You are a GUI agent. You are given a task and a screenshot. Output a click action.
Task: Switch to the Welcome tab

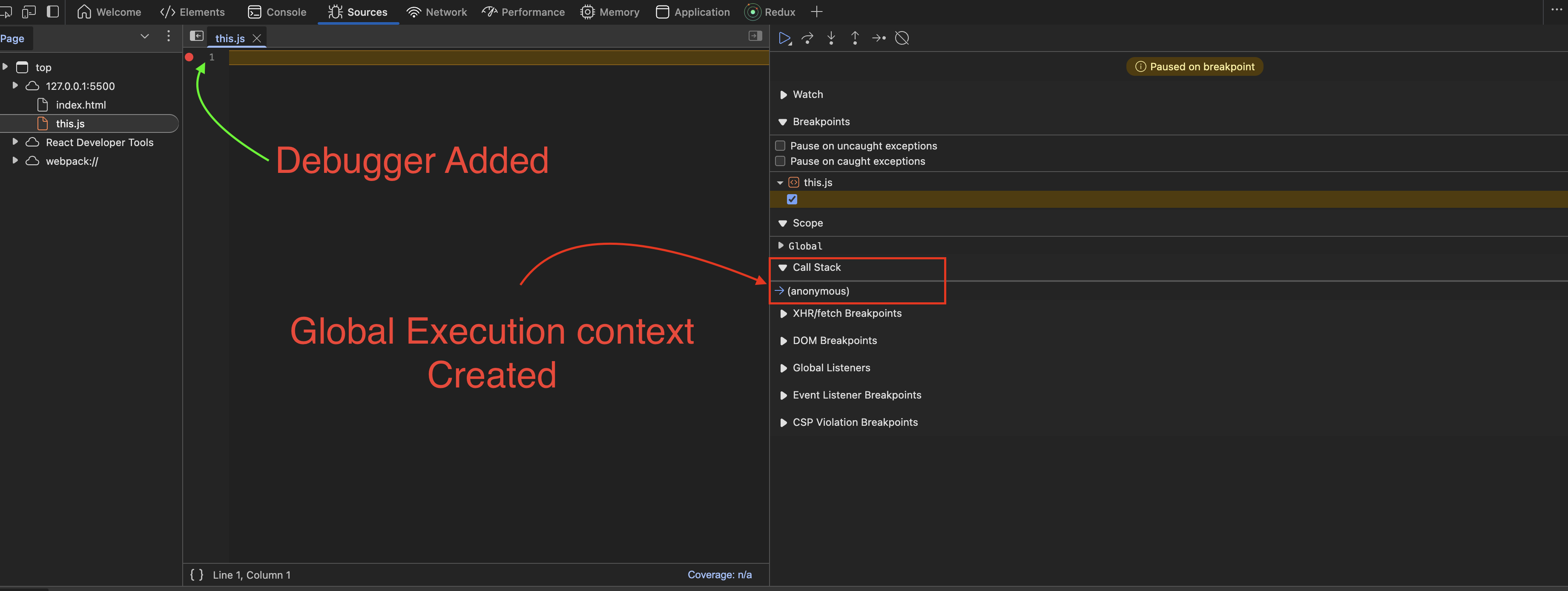click(109, 11)
